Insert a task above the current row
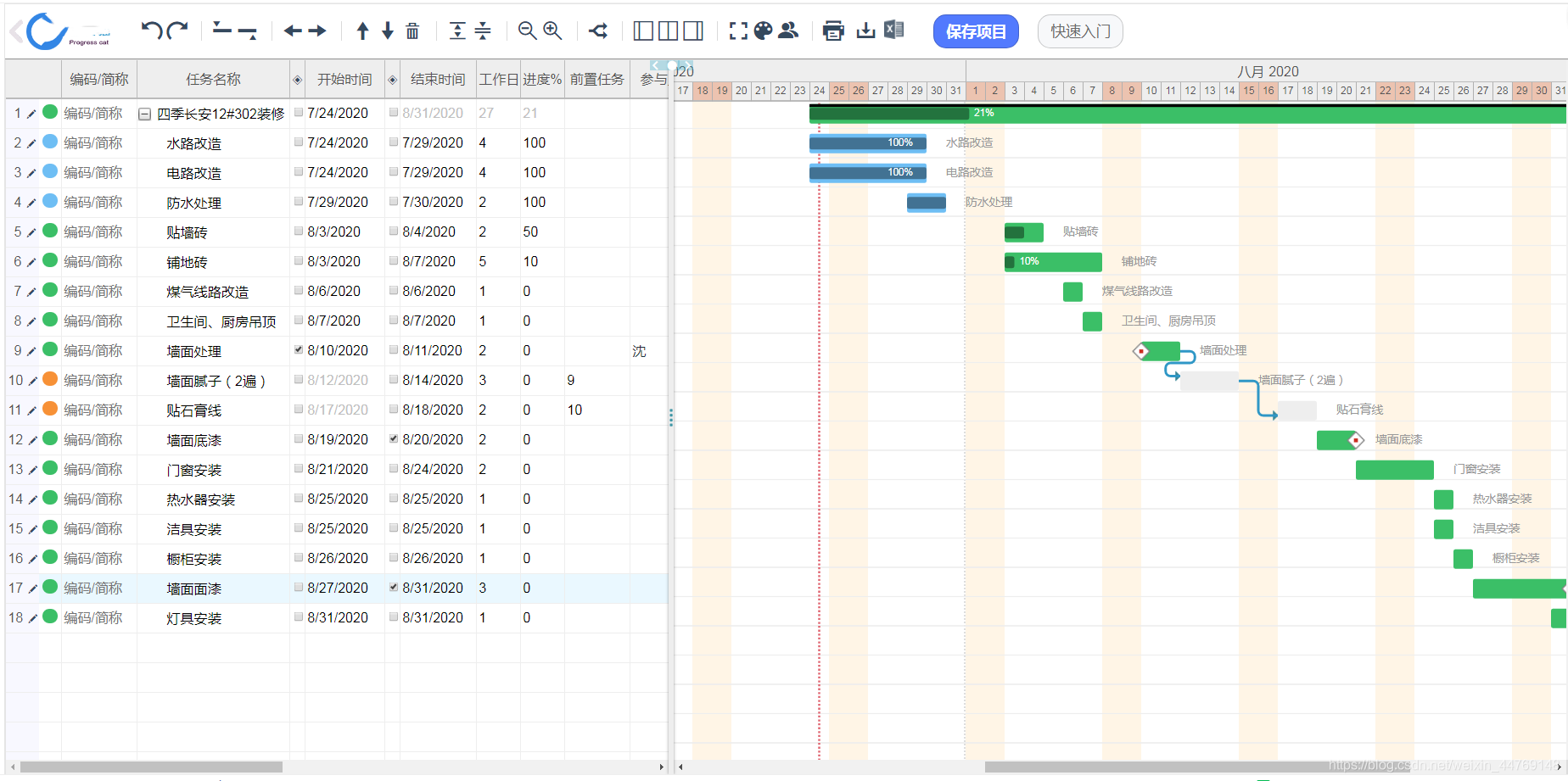 click(222, 31)
